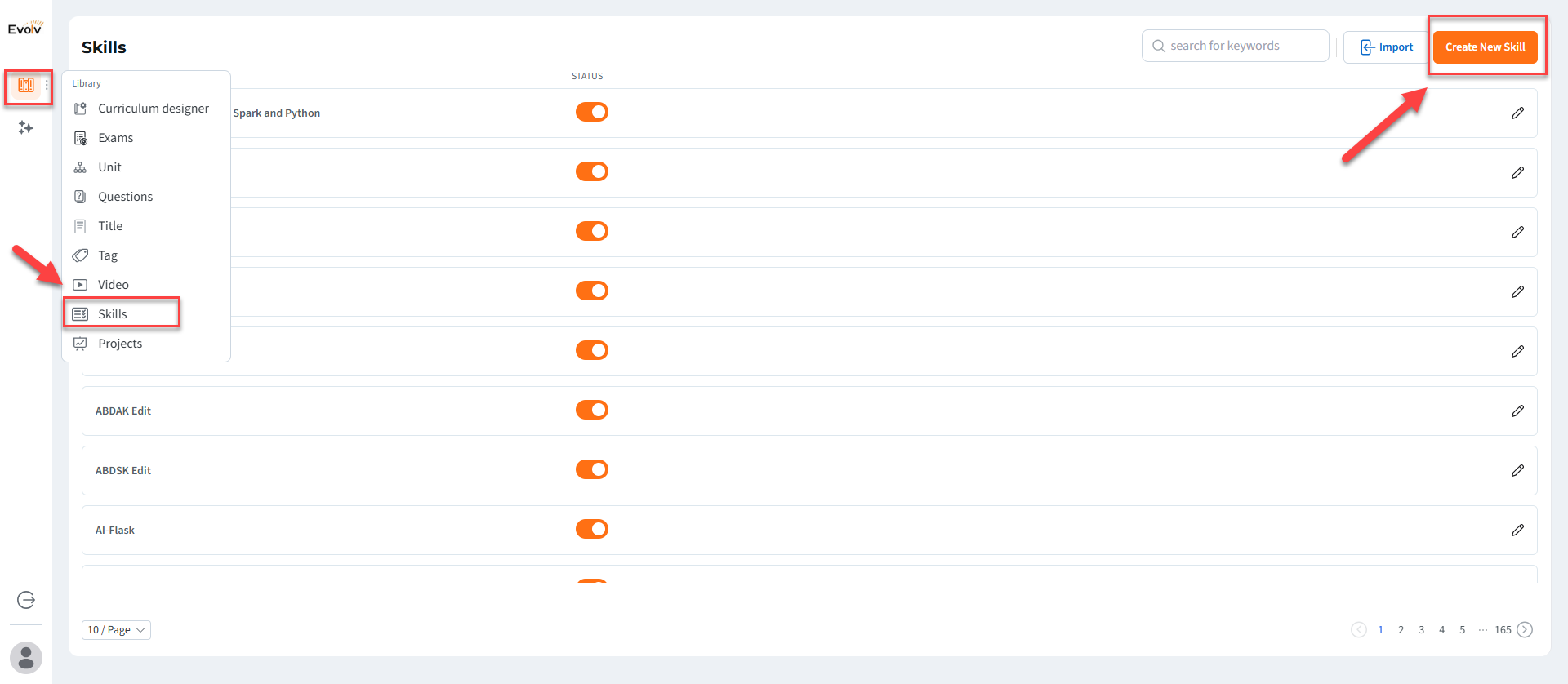Click the Import button
The width and height of the screenshot is (1568, 684).
(x=1387, y=47)
